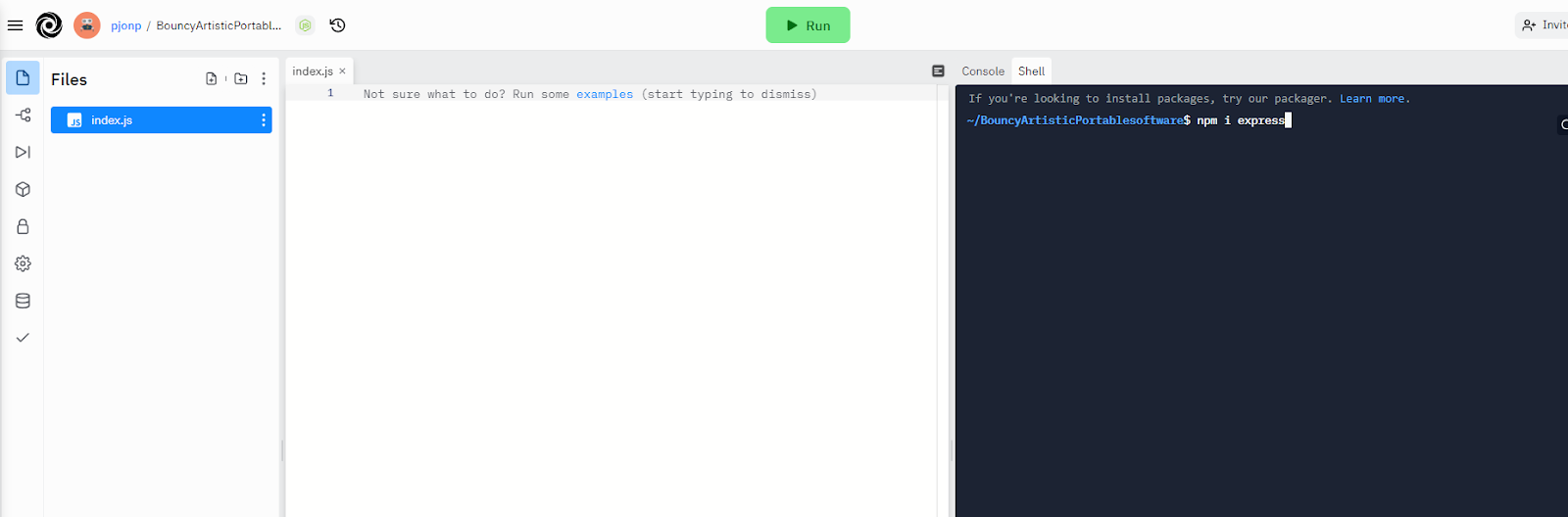Click the Replit logo icon
This screenshot has width=1568, height=517.
point(49,25)
